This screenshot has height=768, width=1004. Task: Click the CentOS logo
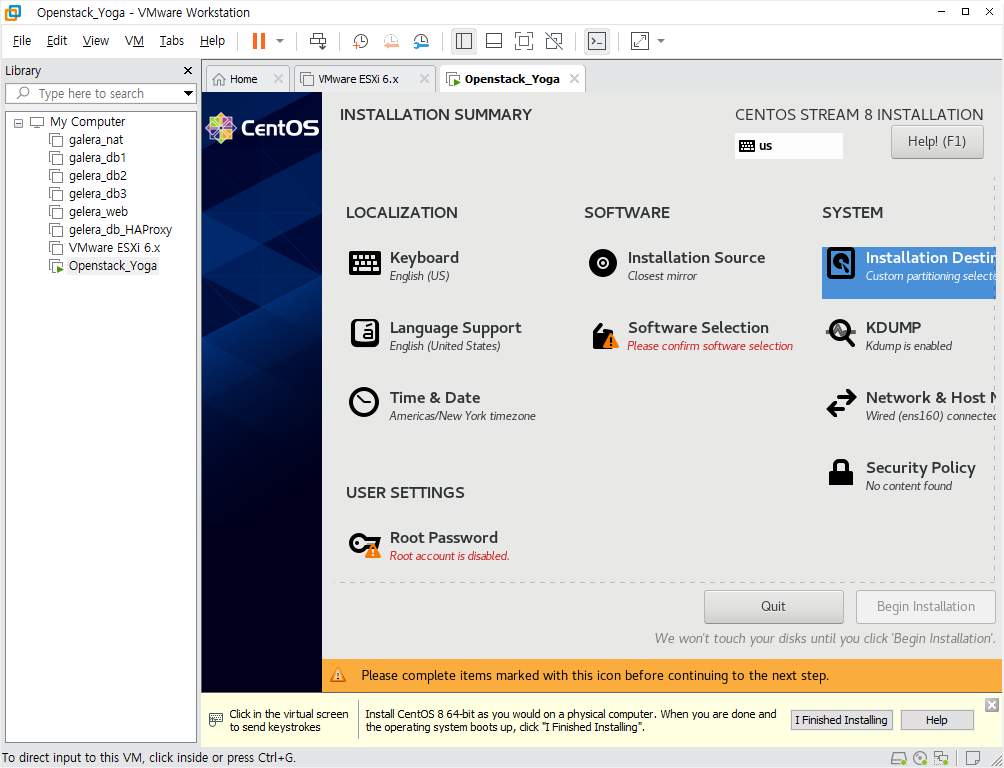[x=263, y=128]
